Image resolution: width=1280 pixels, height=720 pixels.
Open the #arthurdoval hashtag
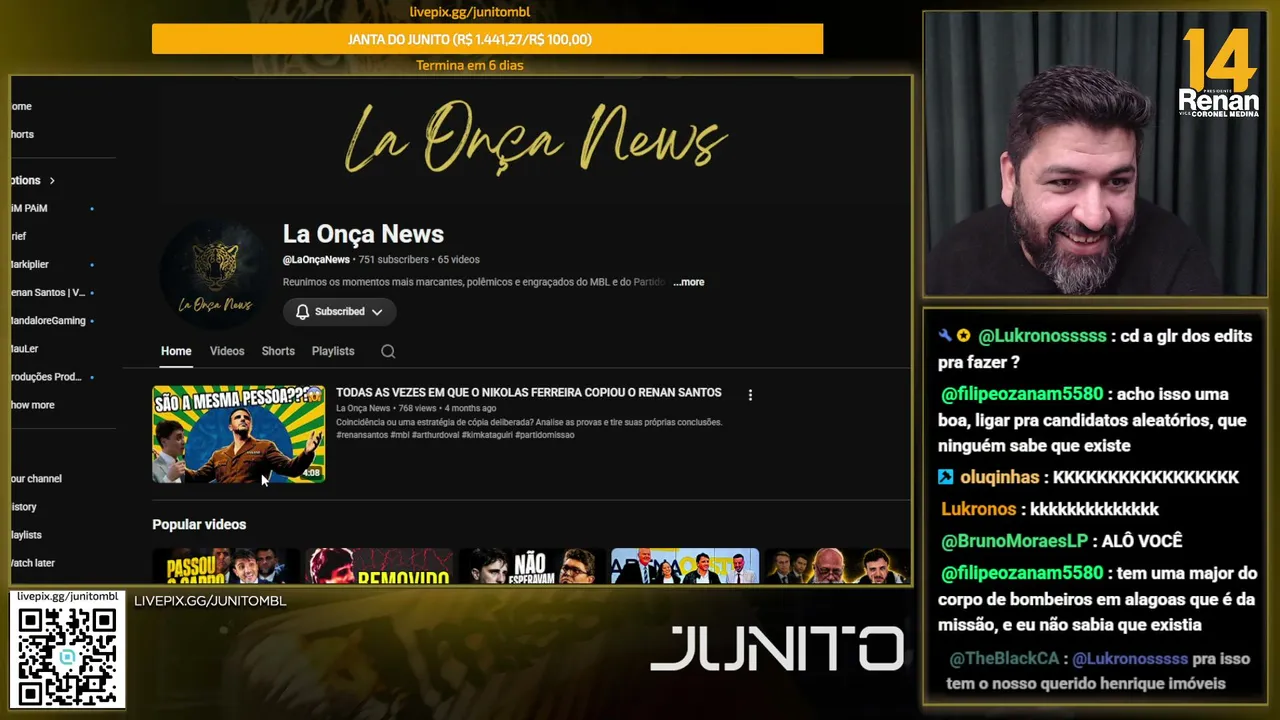(x=435, y=435)
